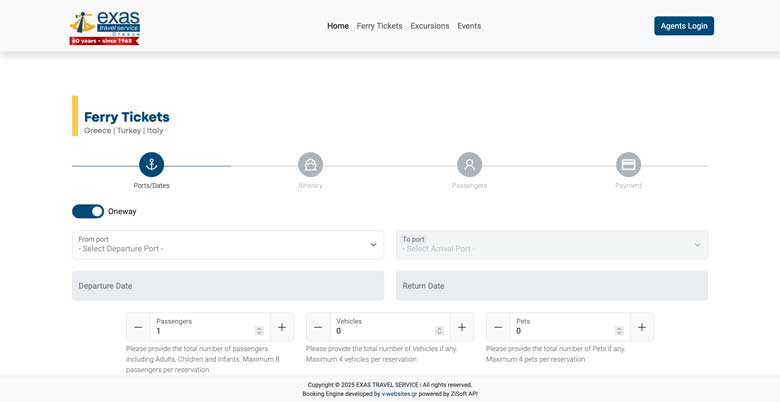The width and height of the screenshot is (780, 402).
Task: Select the Ports/Dates anchor step icon
Action: coord(152,165)
